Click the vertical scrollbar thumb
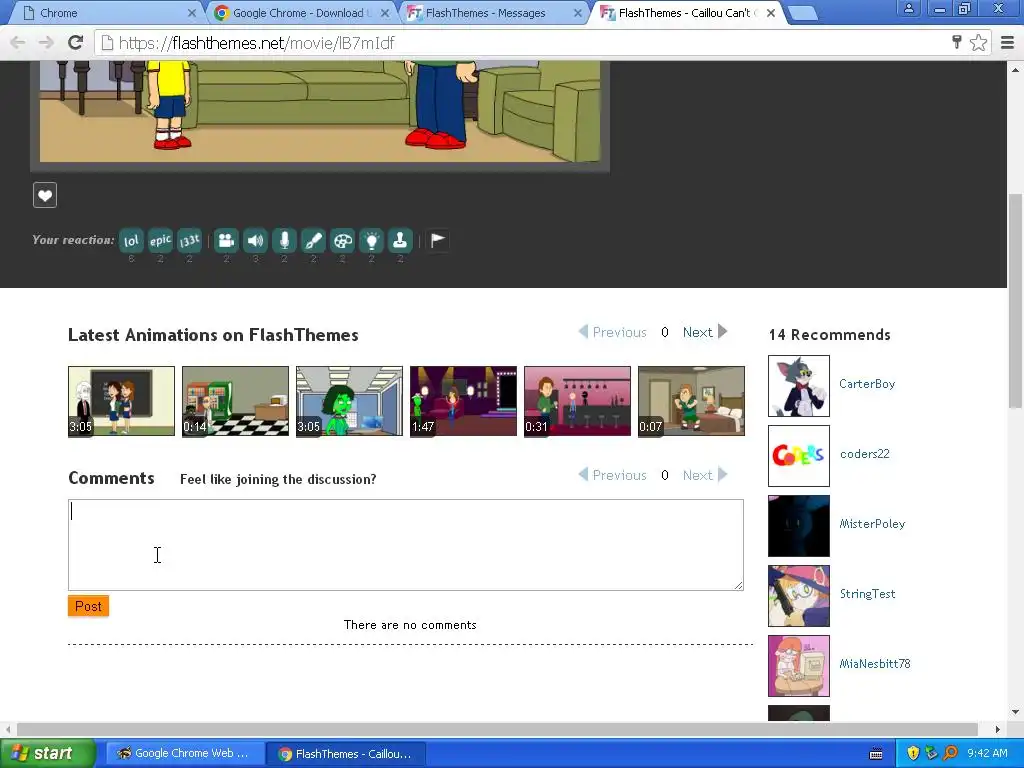Screen dimensions: 1024x768 1015,300
